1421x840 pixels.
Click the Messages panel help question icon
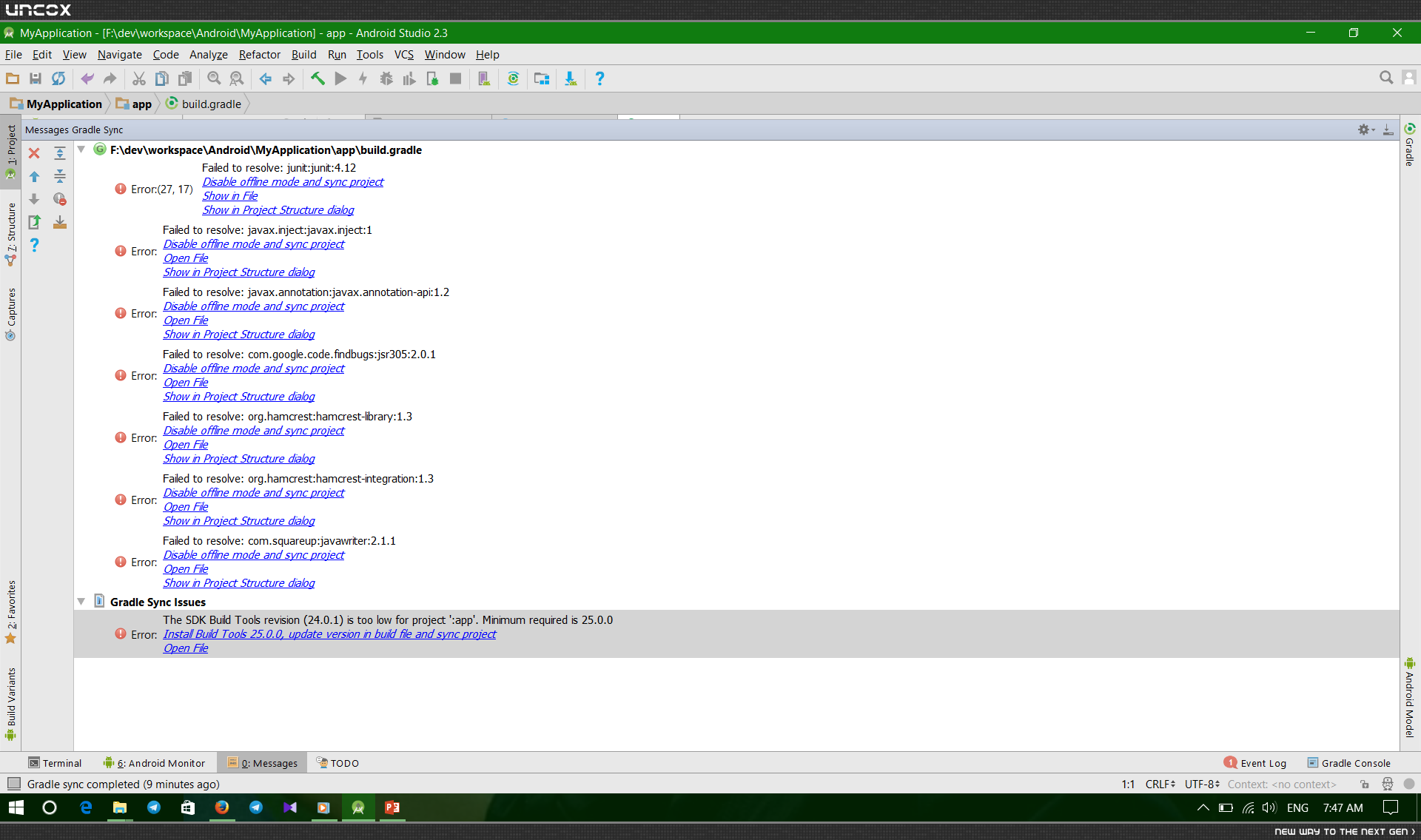(34, 245)
